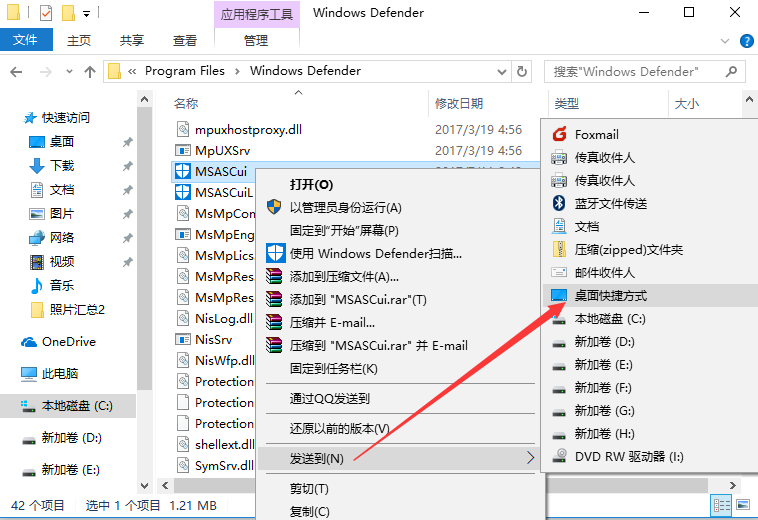This screenshot has width=758, height=520.
Task: Click the Windows Defender scan shield icon
Action: coord(274,253)
